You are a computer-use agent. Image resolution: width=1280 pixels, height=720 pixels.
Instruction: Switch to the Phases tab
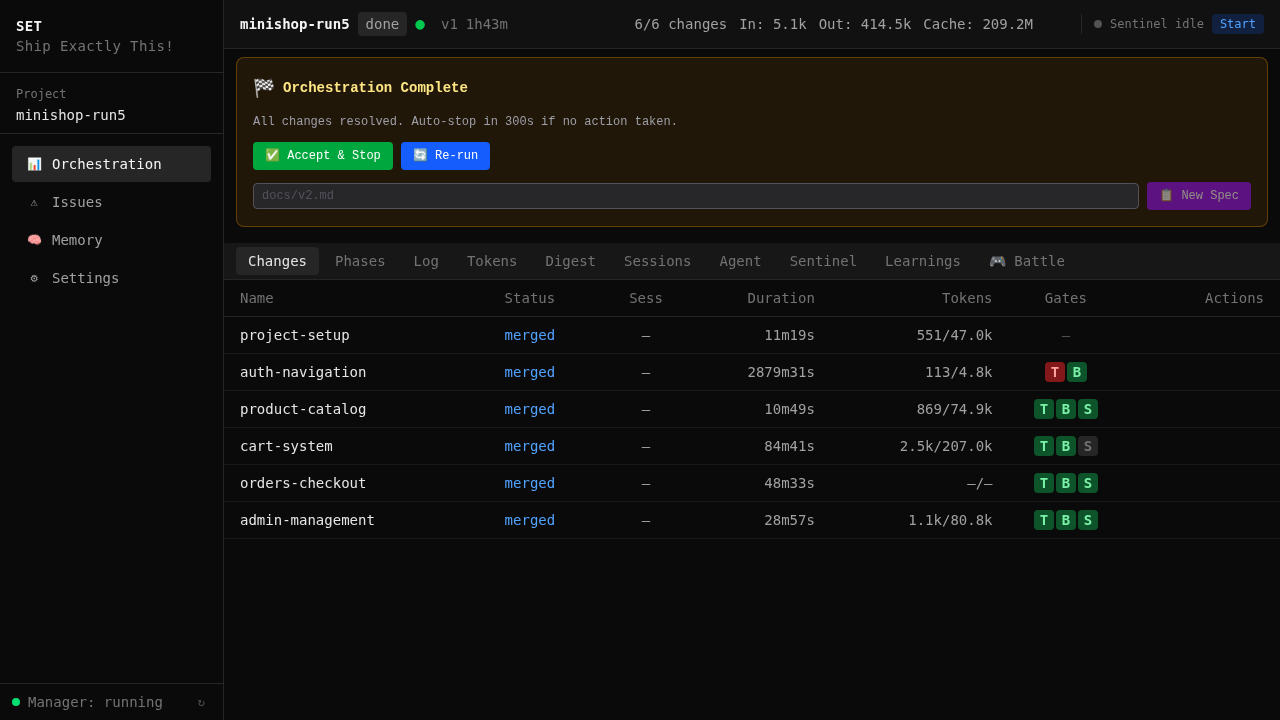click(360, 261)
